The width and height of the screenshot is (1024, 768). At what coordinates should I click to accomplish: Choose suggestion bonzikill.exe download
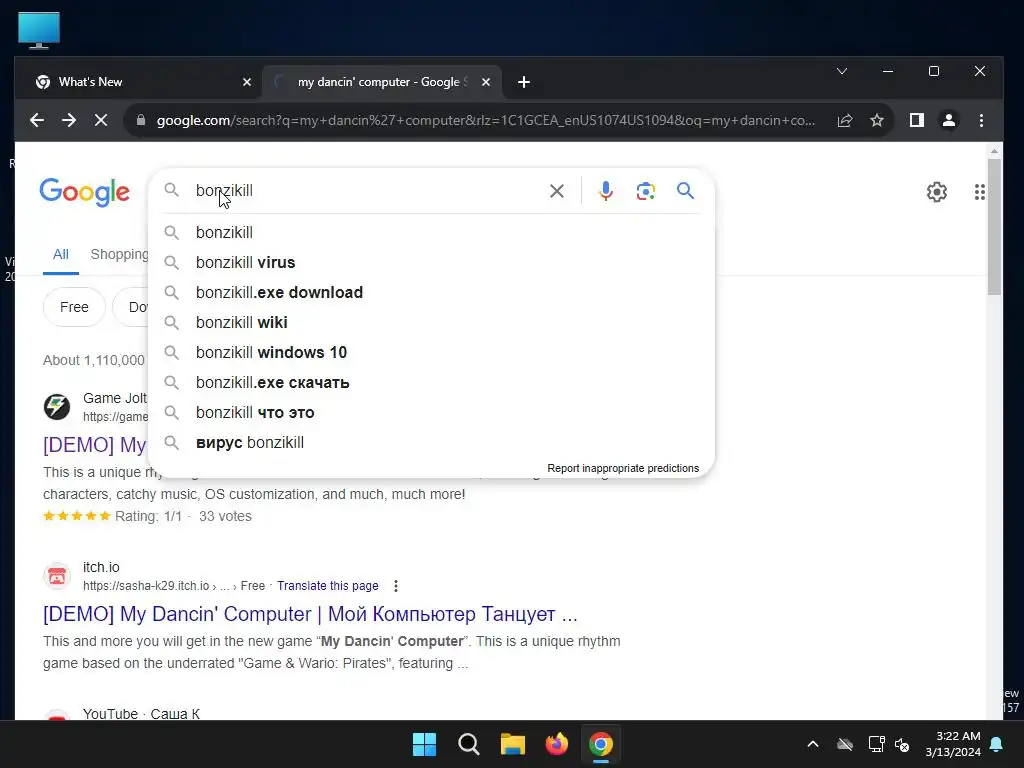coord(432,293)
